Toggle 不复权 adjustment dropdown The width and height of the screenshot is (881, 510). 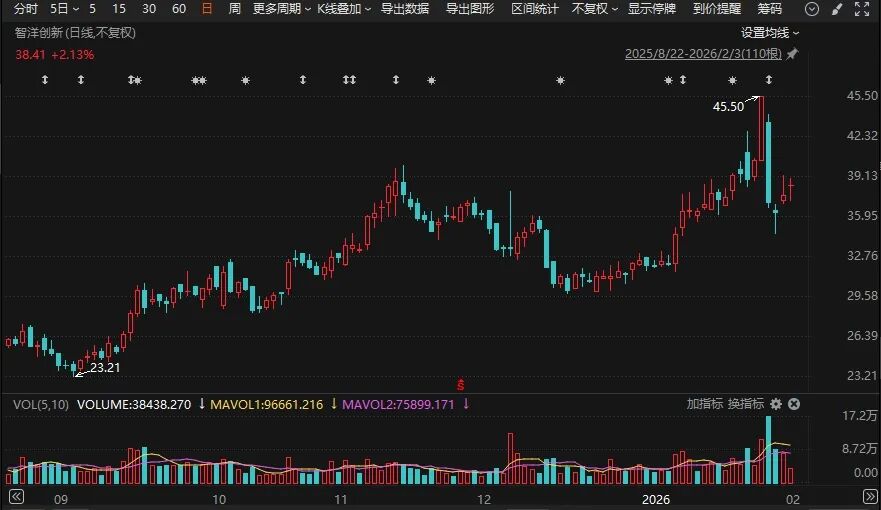point(595,9)
